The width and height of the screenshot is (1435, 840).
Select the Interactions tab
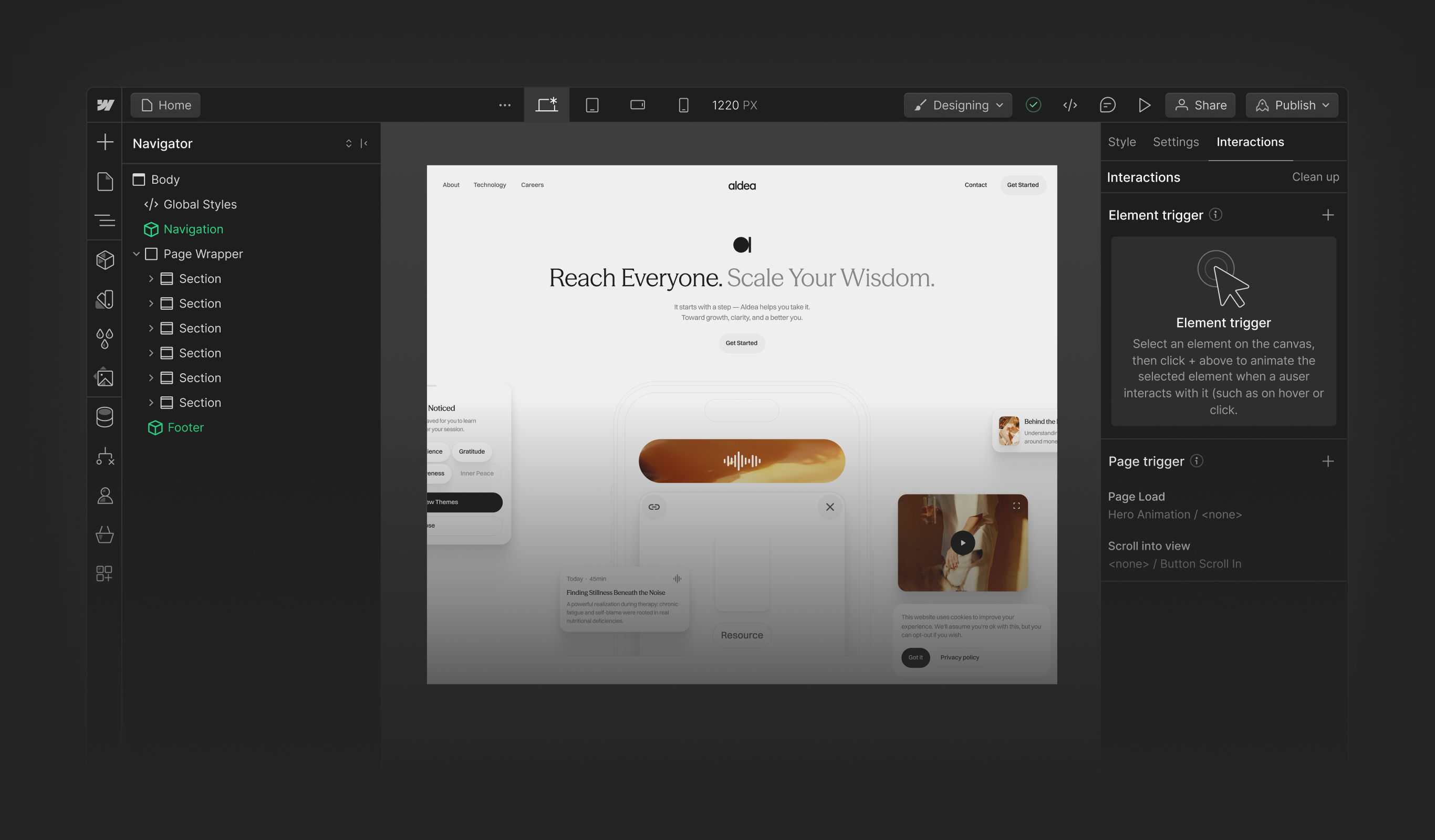coord(1250,142)
